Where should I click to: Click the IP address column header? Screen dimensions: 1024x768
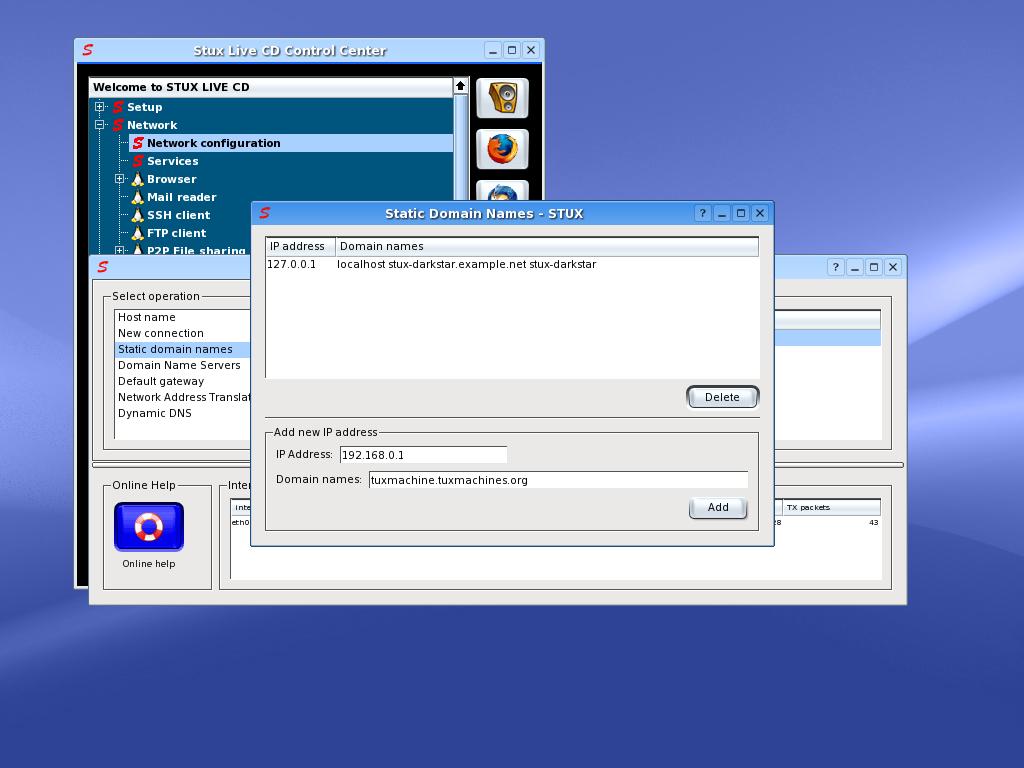[x=300, y=246]
